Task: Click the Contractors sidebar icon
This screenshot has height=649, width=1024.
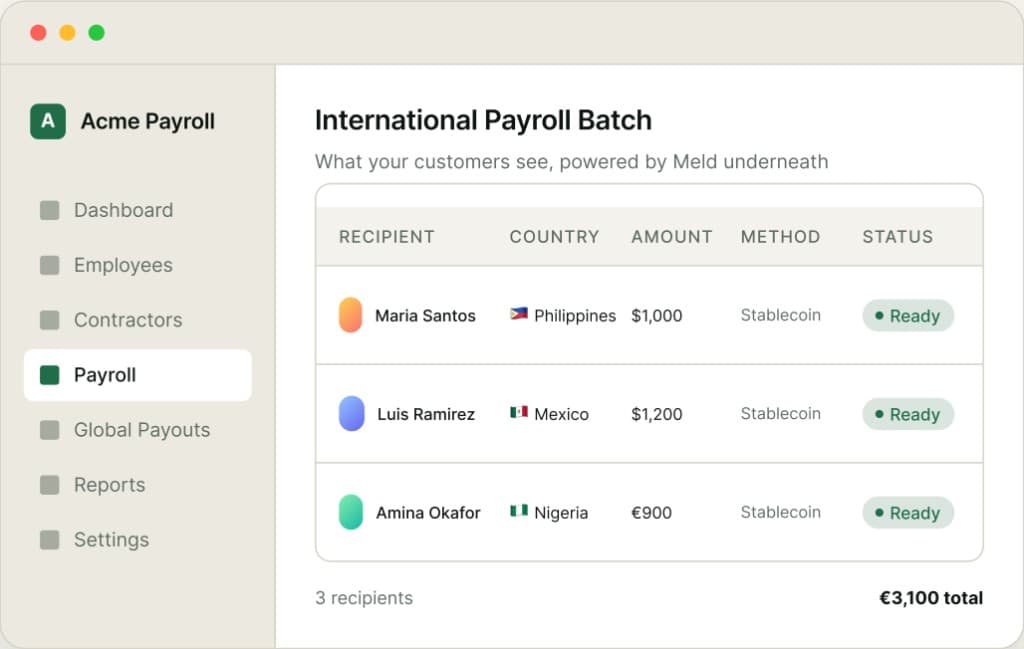Action: coord(50,320)
